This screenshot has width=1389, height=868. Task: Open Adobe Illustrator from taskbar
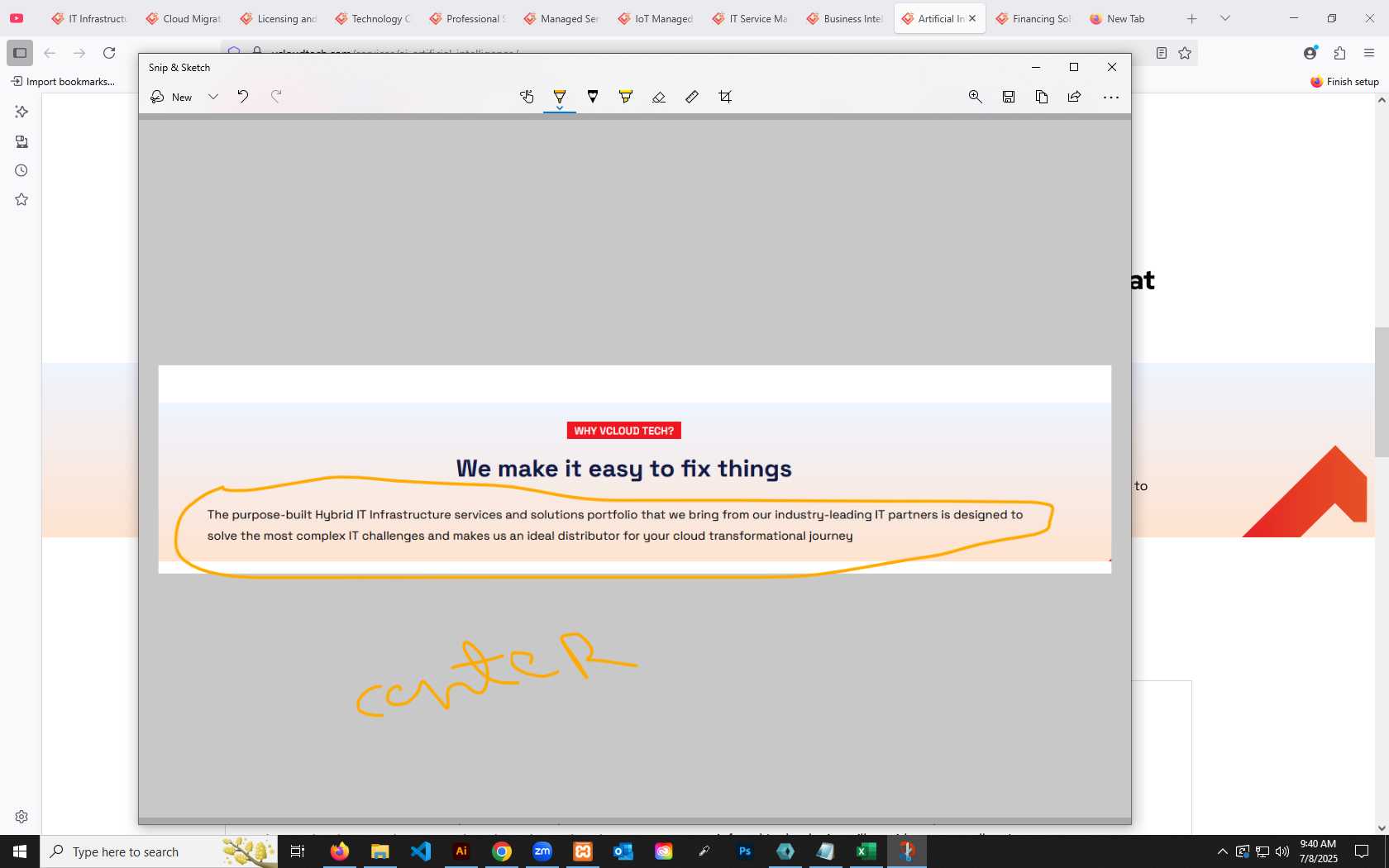pos(461,851)
